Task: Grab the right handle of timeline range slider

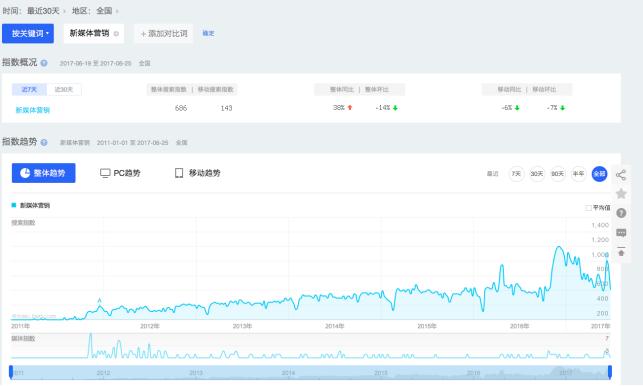Action: point(610,372)
